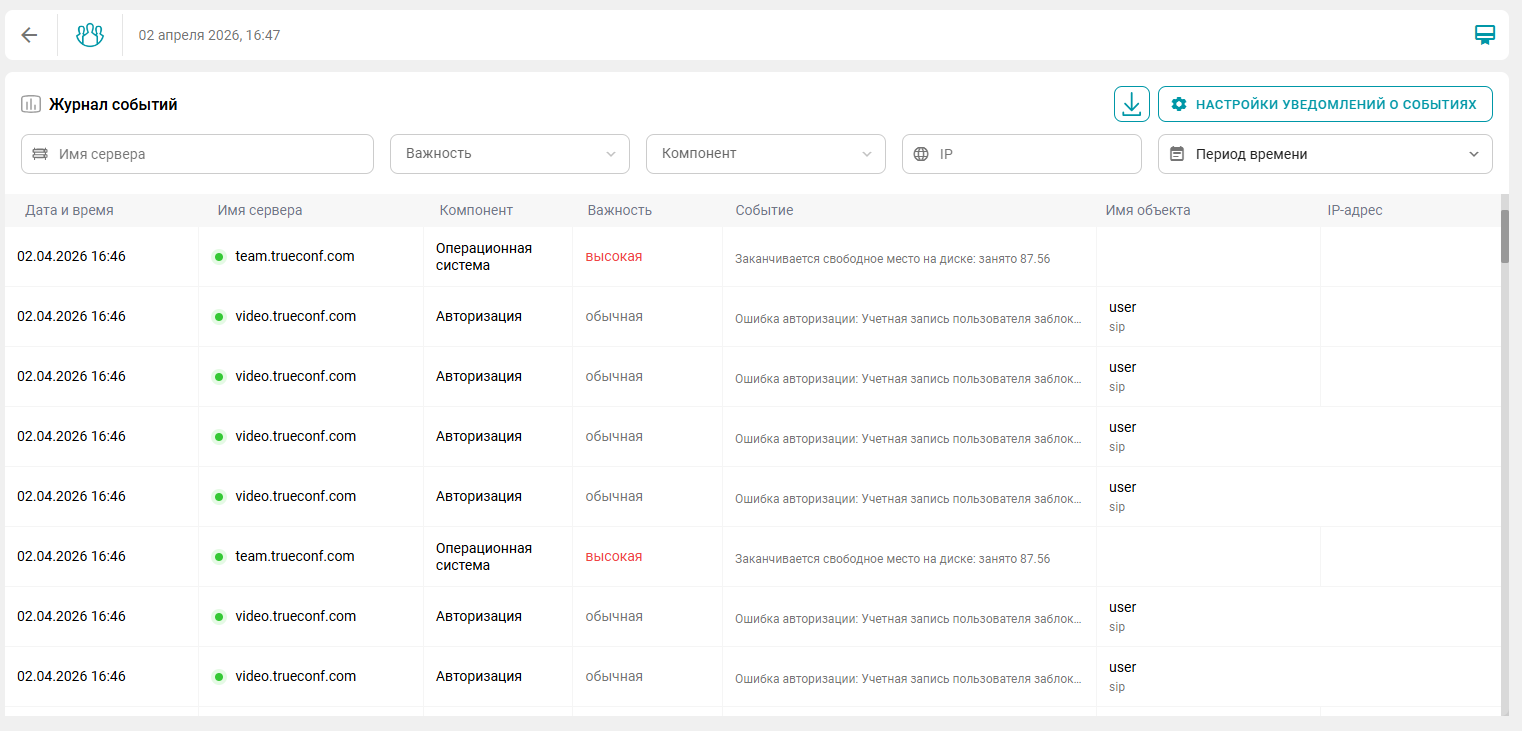1522x731 pixels.
Task: Click the Событие column header
Action: [764, 210]
